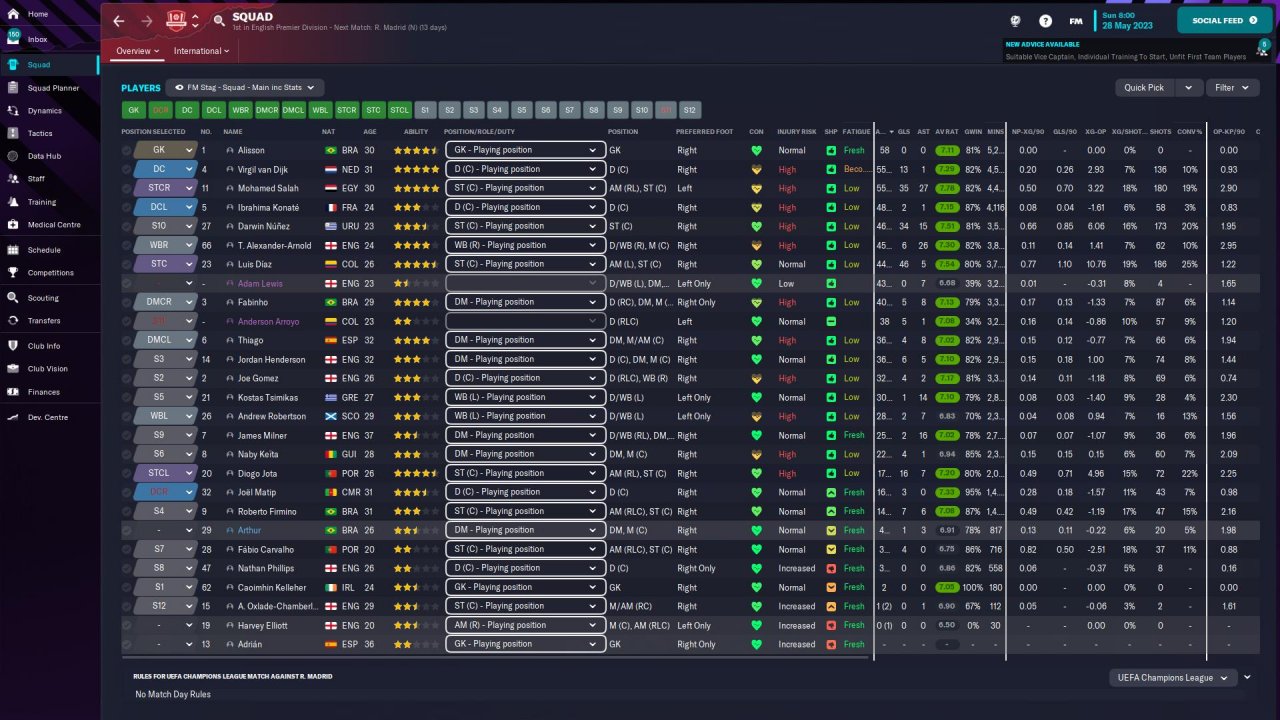Click the info icon beside Roberto Firmino's name
Screen dimensions: 1280x720
pyautogui.click(x=230, y=511)
